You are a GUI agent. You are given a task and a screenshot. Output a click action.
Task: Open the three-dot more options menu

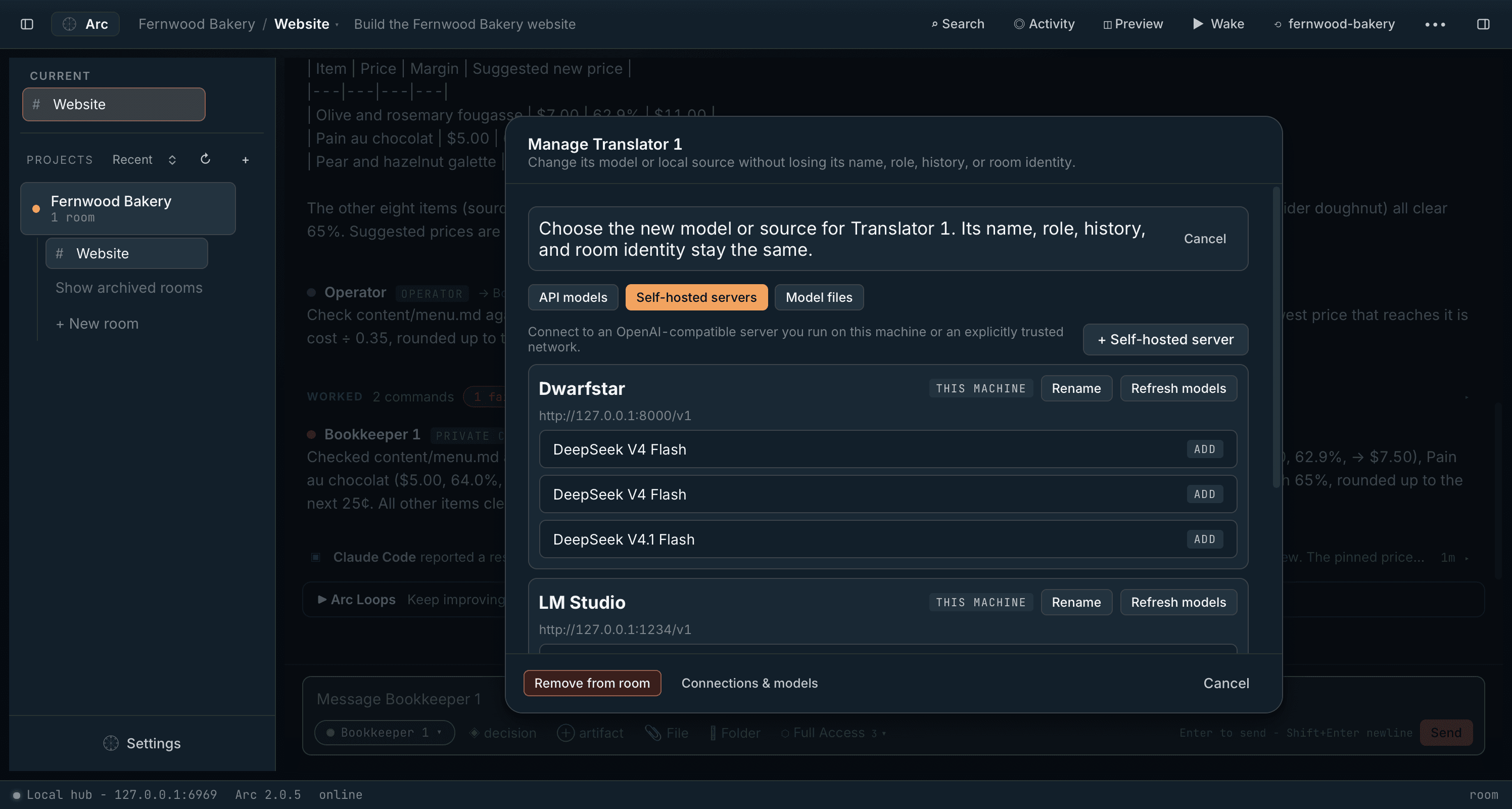tap(1435, 24)
